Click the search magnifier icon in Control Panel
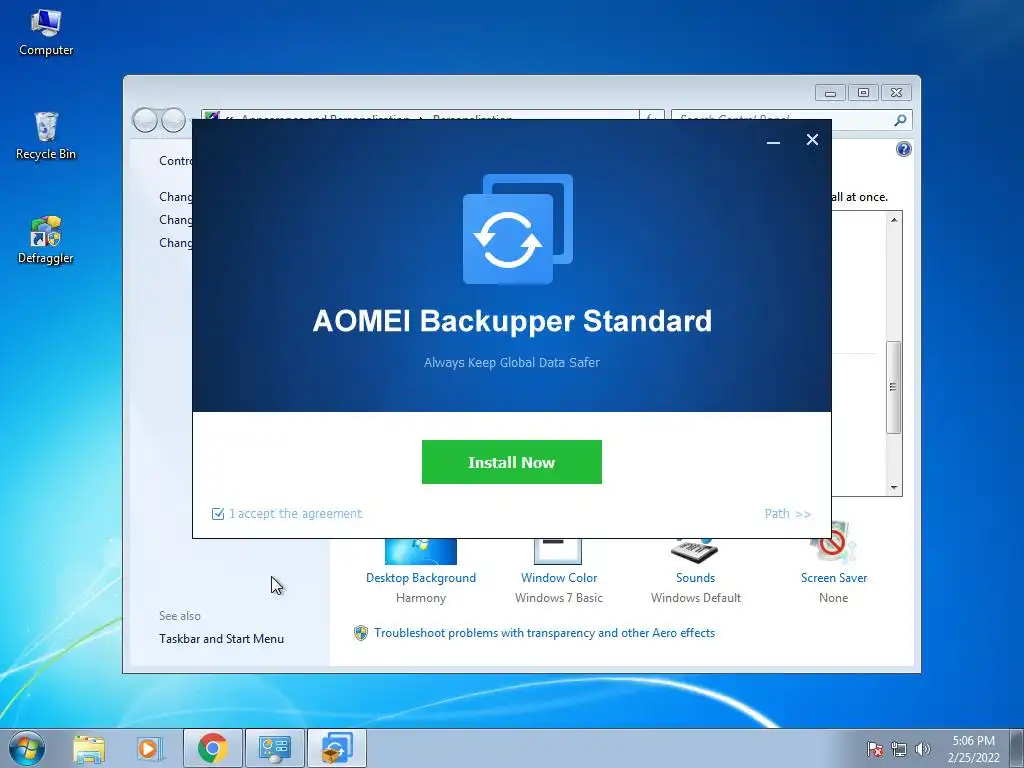Screen dimensions: 1024x768 tap(901, 120)
